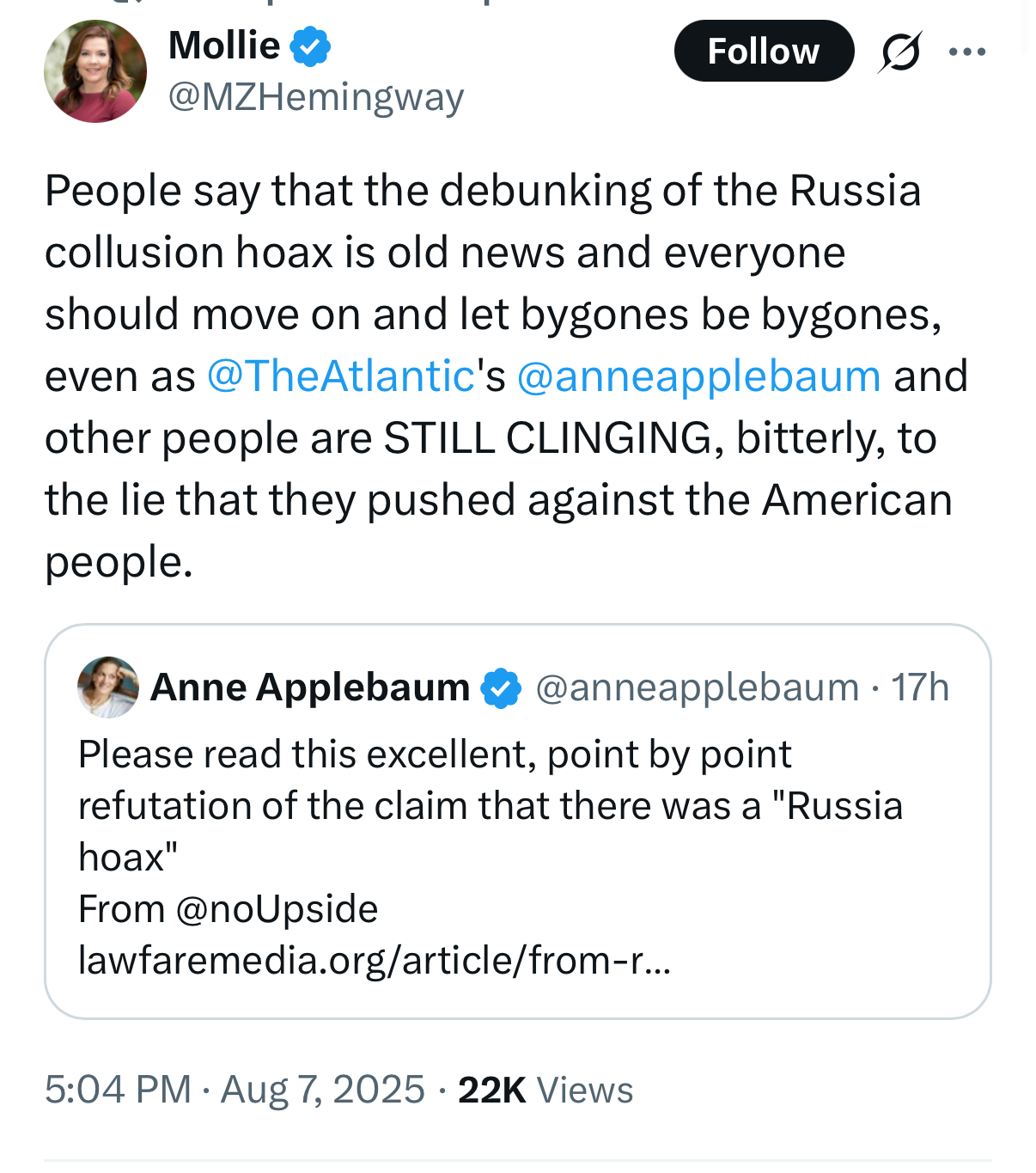Image resolution: width=1036 pixels, height=1173 pixels.
Task: Open the @TheAtlantic mention
Action: point(341,376)
